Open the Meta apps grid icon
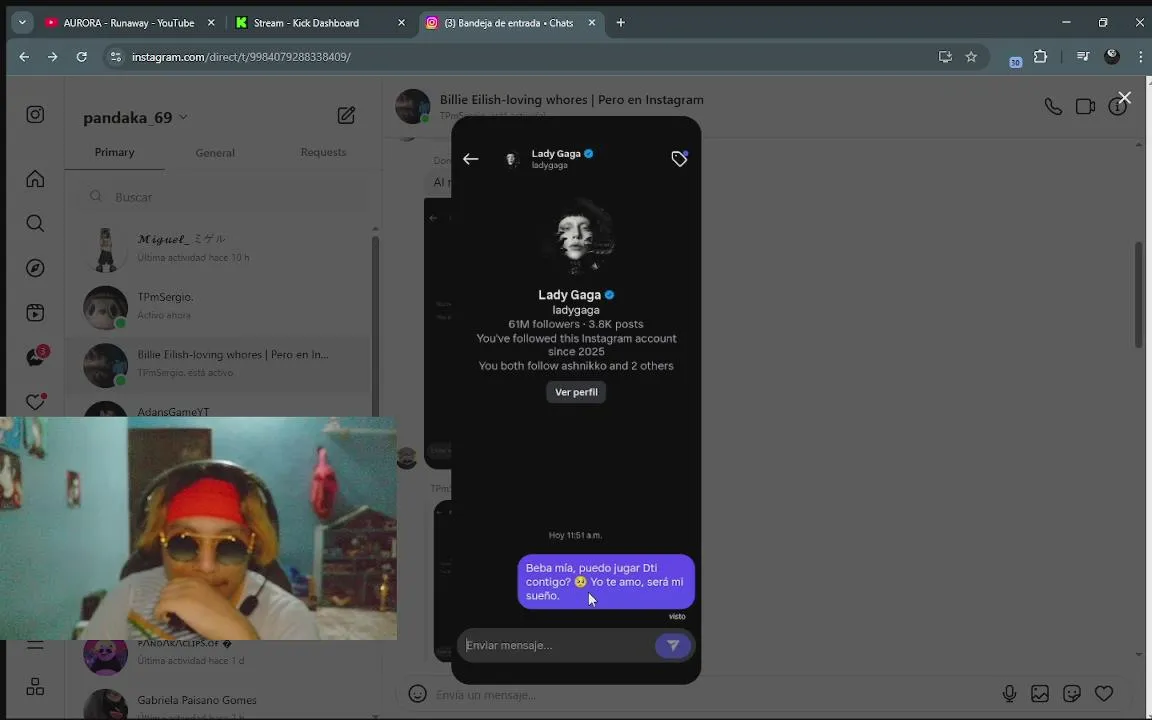1152x720 pixels. pos(35,686)
